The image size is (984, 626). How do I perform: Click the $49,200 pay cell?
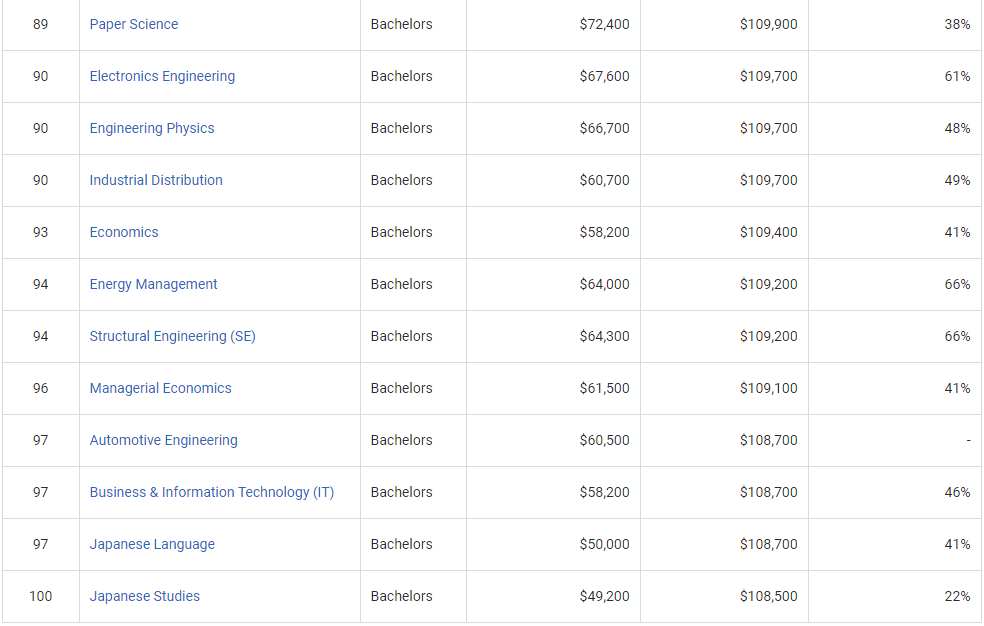tap(604, 596)
